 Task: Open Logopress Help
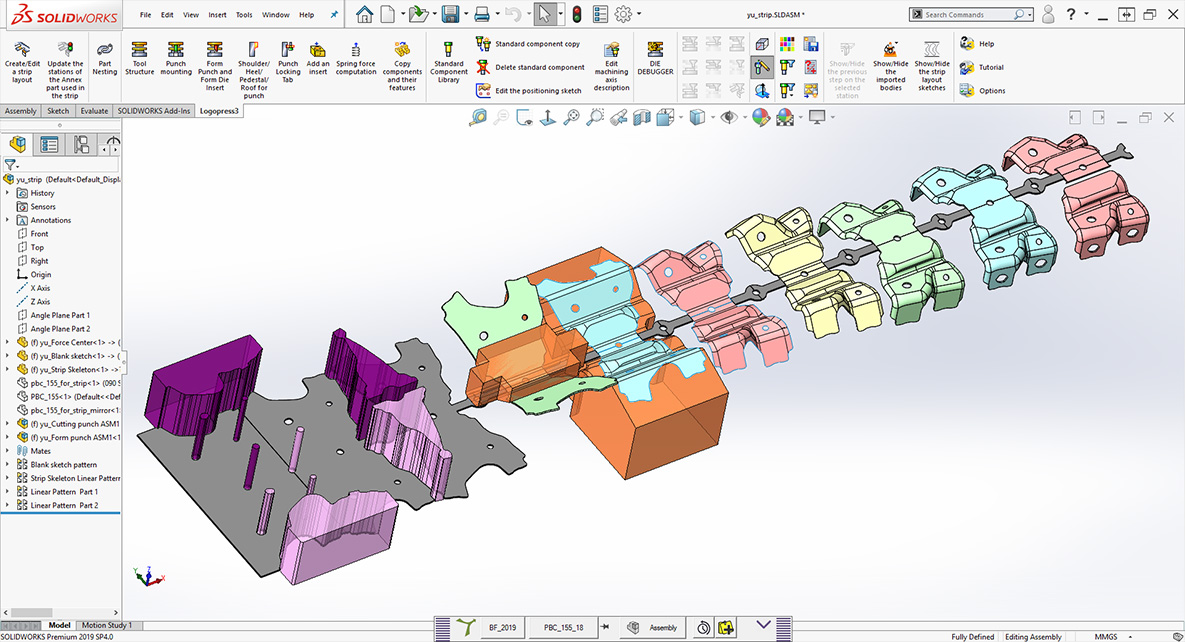[x=977, y=44]
